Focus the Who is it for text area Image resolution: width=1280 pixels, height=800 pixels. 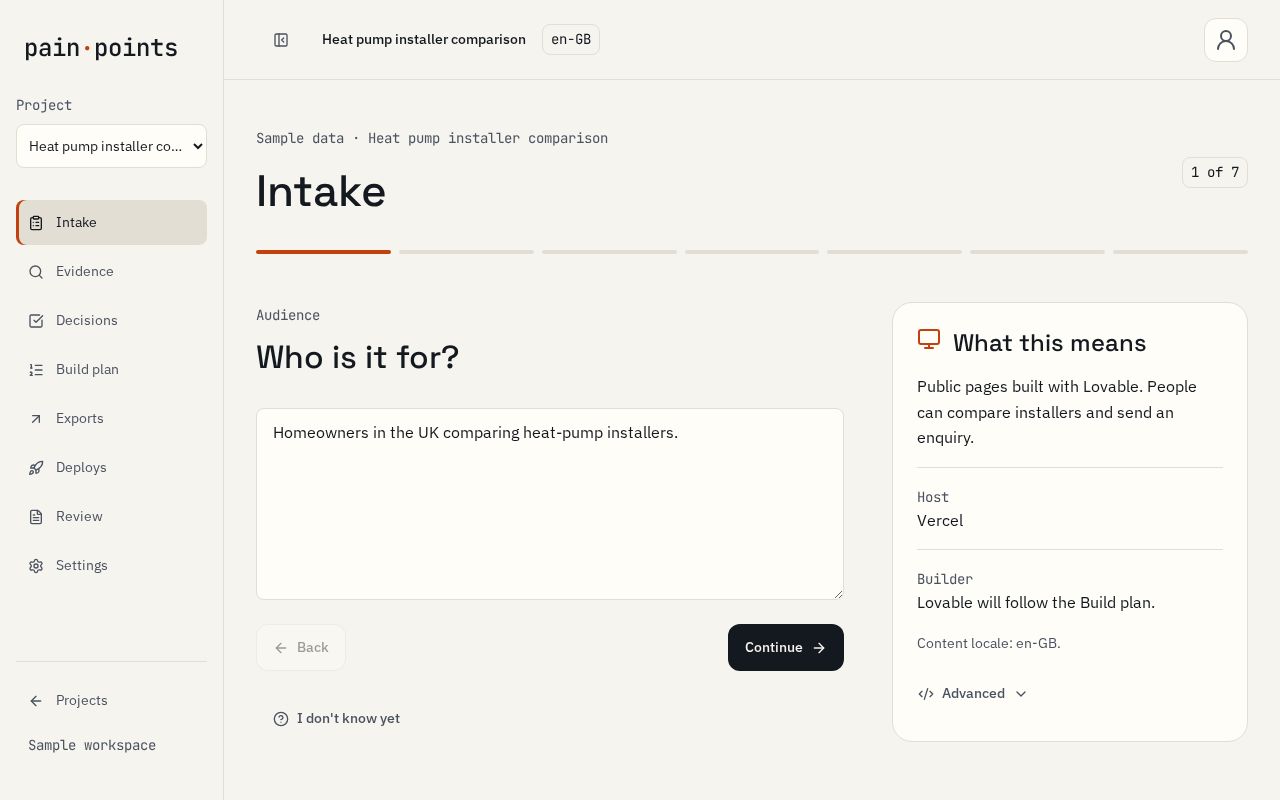coord(550,504)
